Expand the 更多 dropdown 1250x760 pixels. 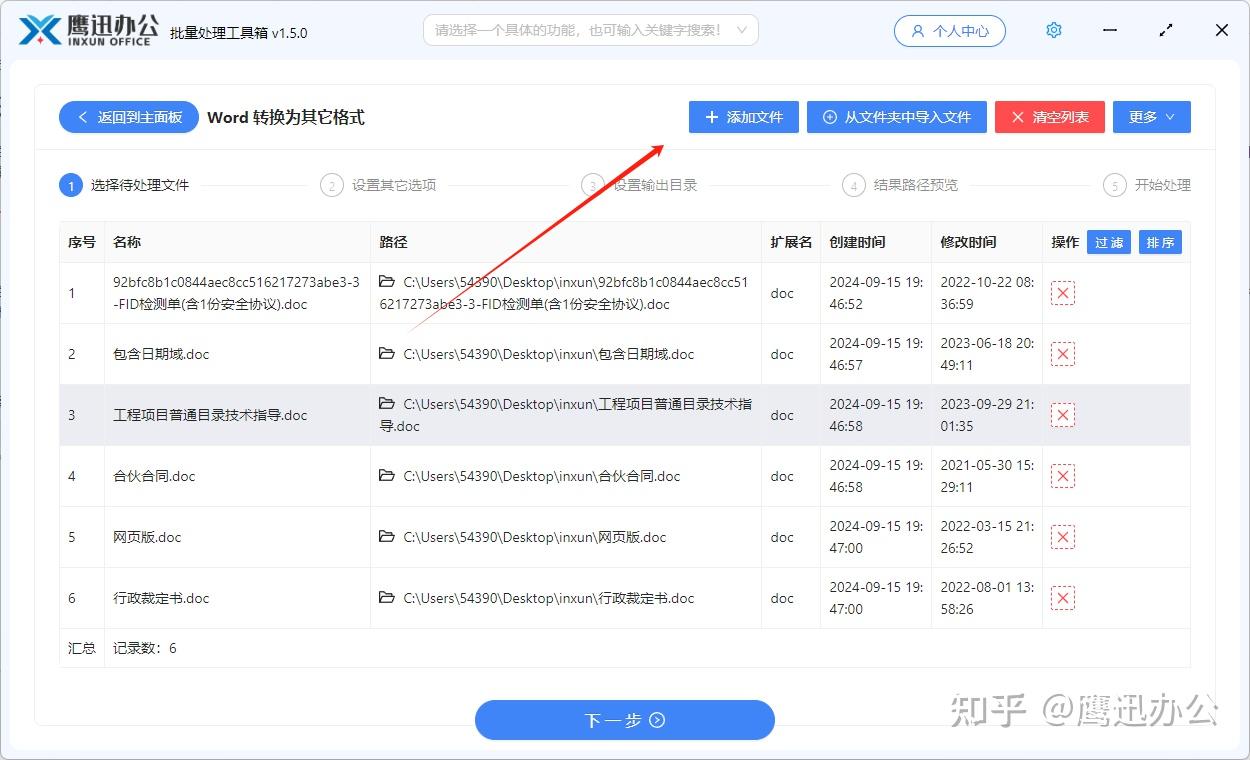pos(1151,117)
